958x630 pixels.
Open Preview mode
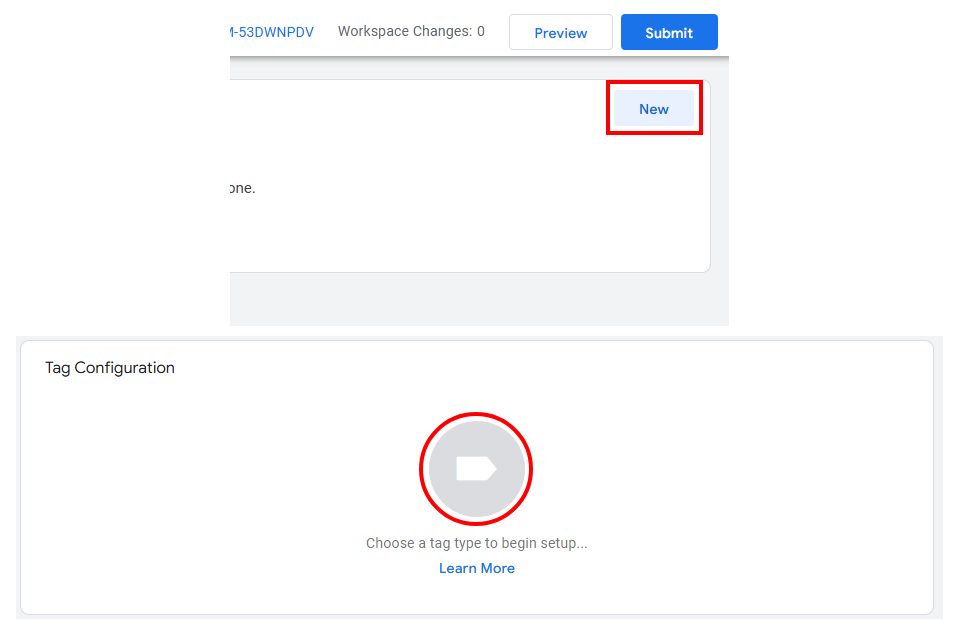tap(560, 33)
